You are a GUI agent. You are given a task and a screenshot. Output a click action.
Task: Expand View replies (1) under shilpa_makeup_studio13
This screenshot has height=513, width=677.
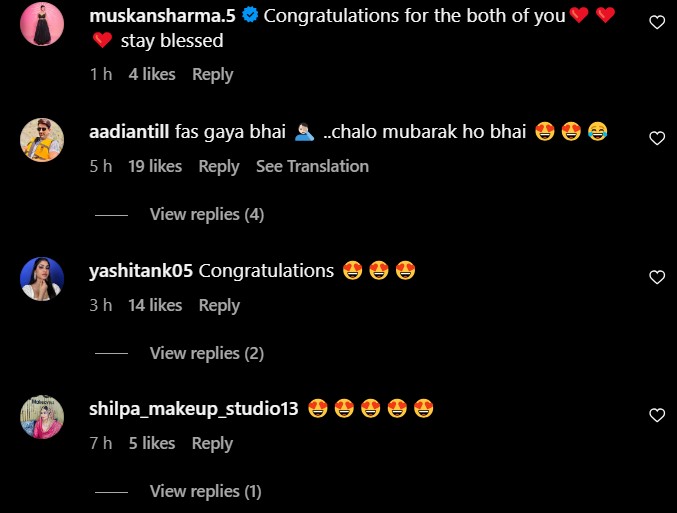tap(205, 491)
